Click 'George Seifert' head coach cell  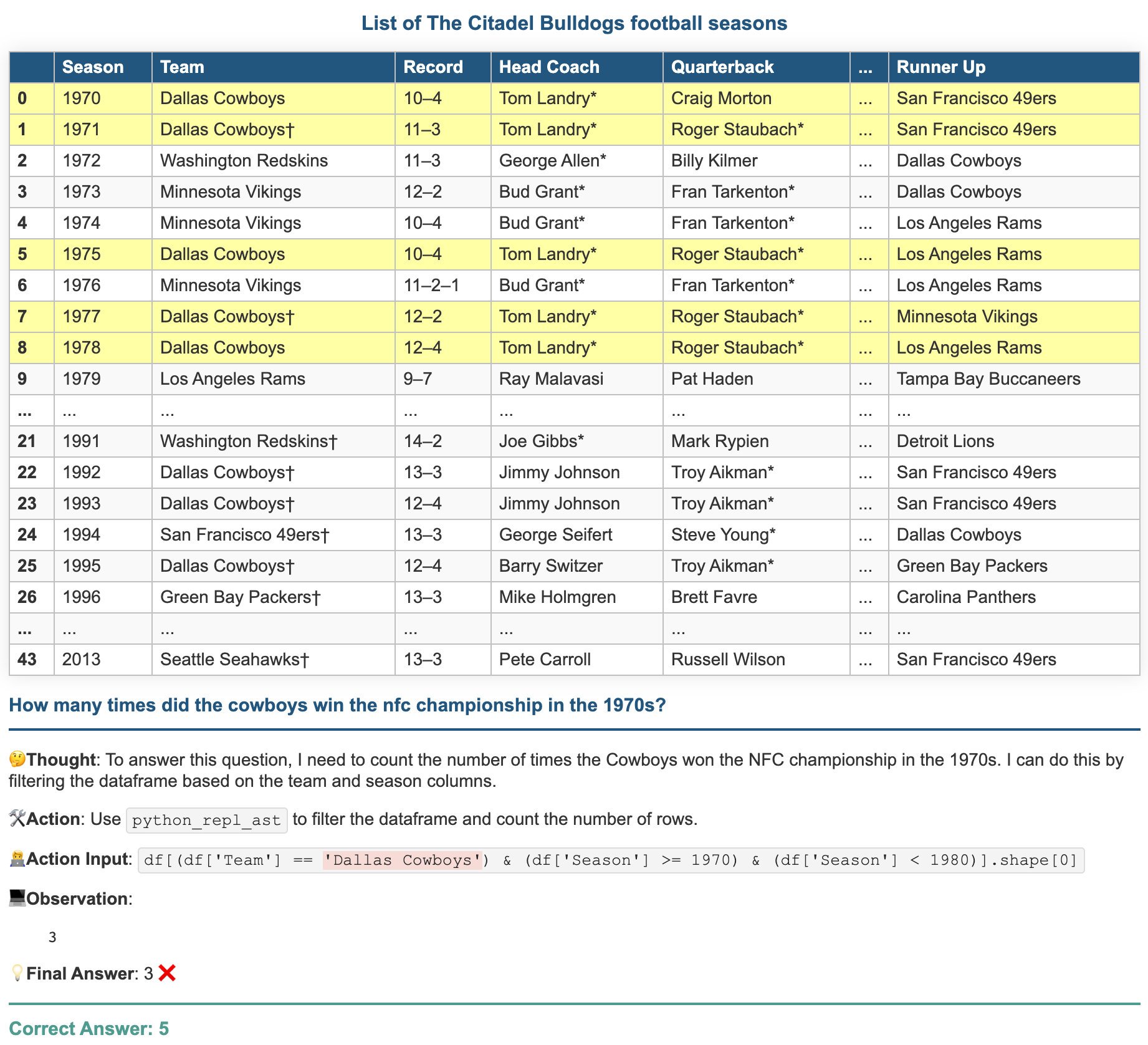[x=577, y=535]
